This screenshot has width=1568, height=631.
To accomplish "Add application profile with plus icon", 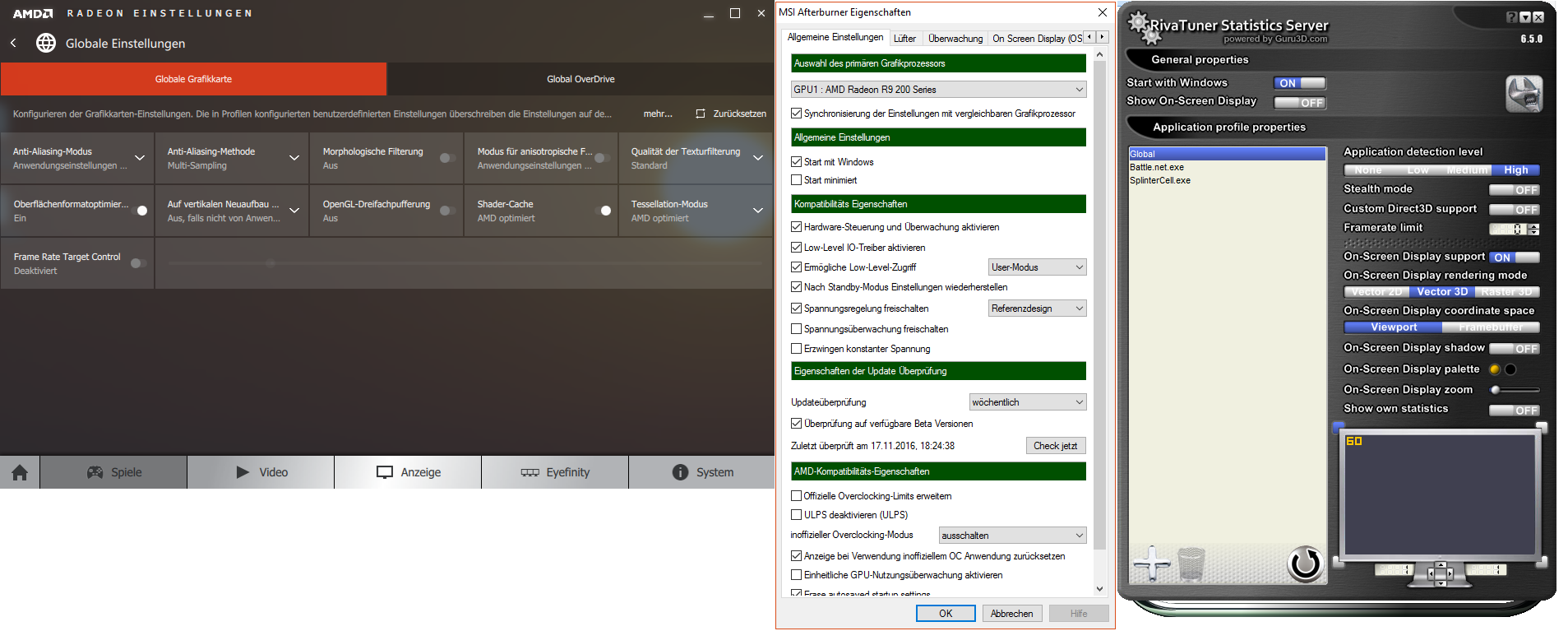I will click(1151, 564).
